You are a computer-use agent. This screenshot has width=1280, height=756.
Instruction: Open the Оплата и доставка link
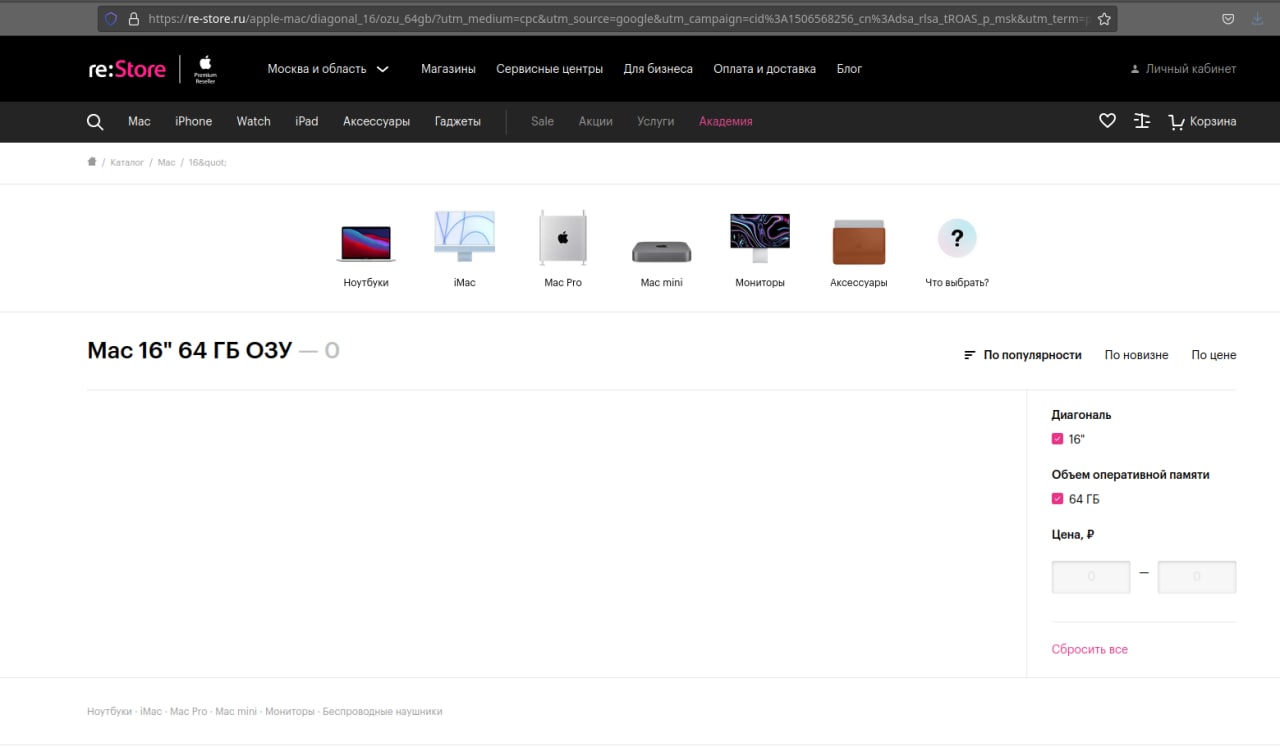click(x=764, y=69)
